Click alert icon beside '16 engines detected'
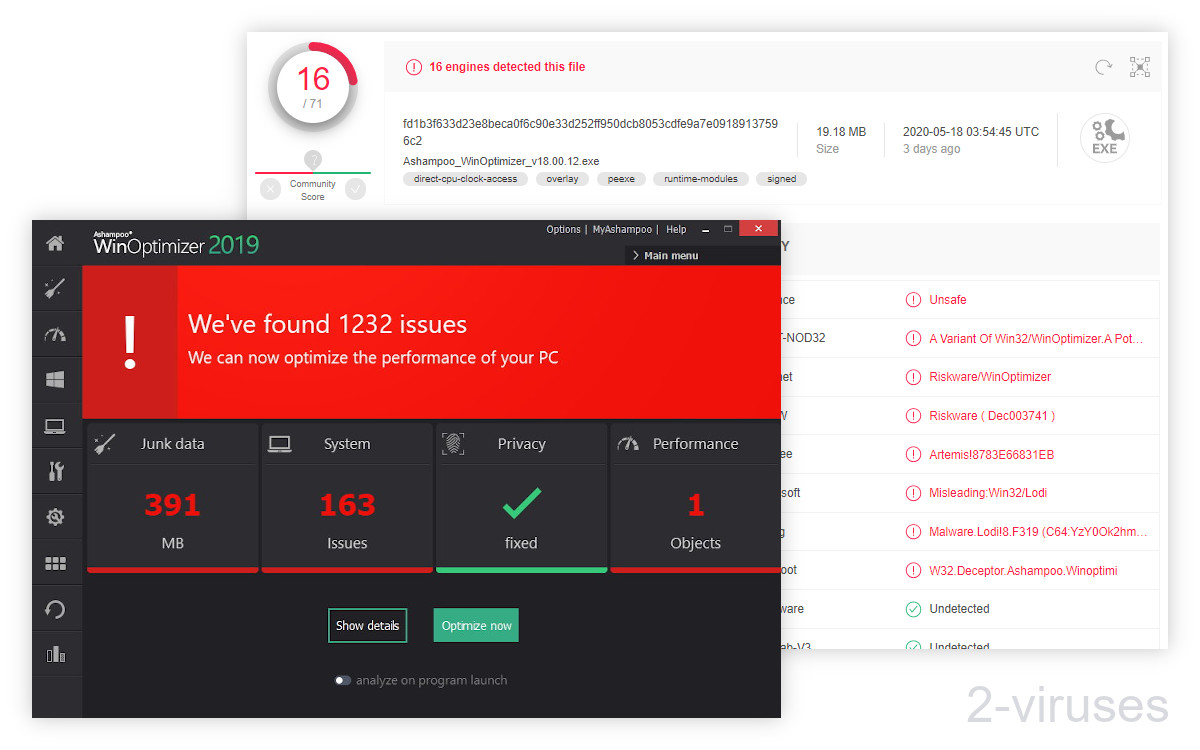The width and height of the screenshot is (1200, 750). click(414, 67)
